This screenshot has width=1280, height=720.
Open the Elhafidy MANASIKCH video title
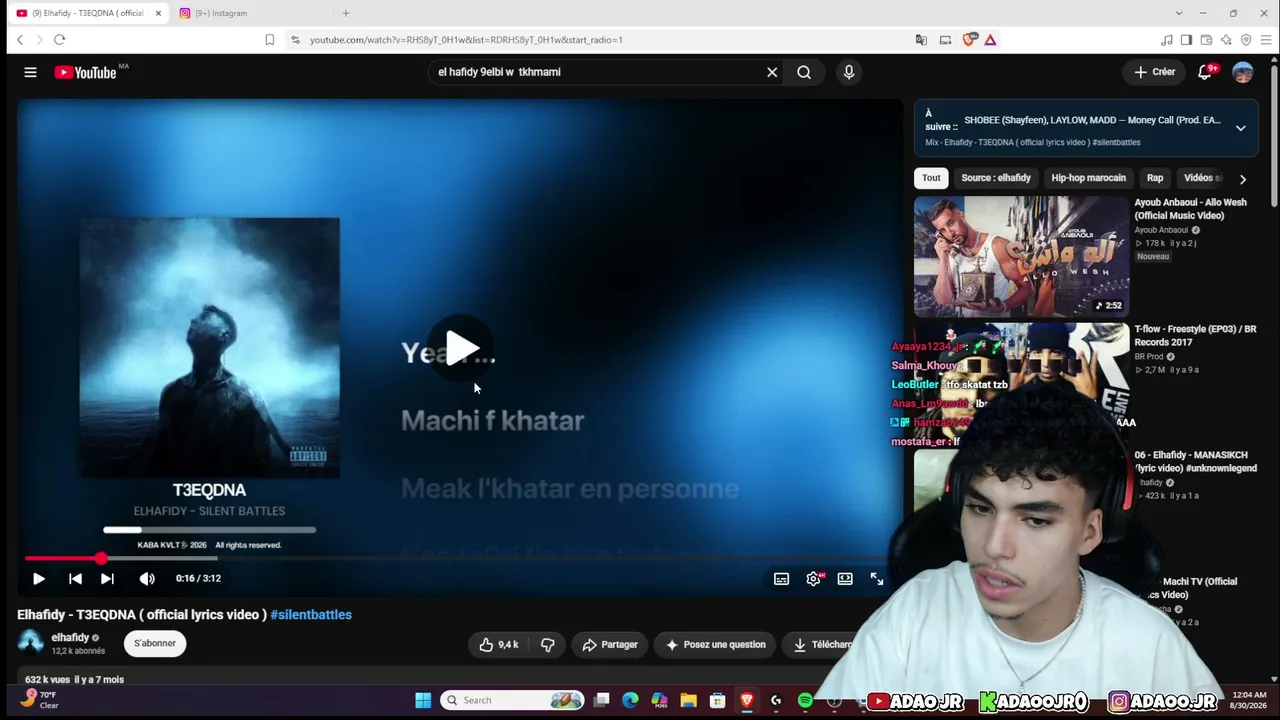(x=1195, y=462)
